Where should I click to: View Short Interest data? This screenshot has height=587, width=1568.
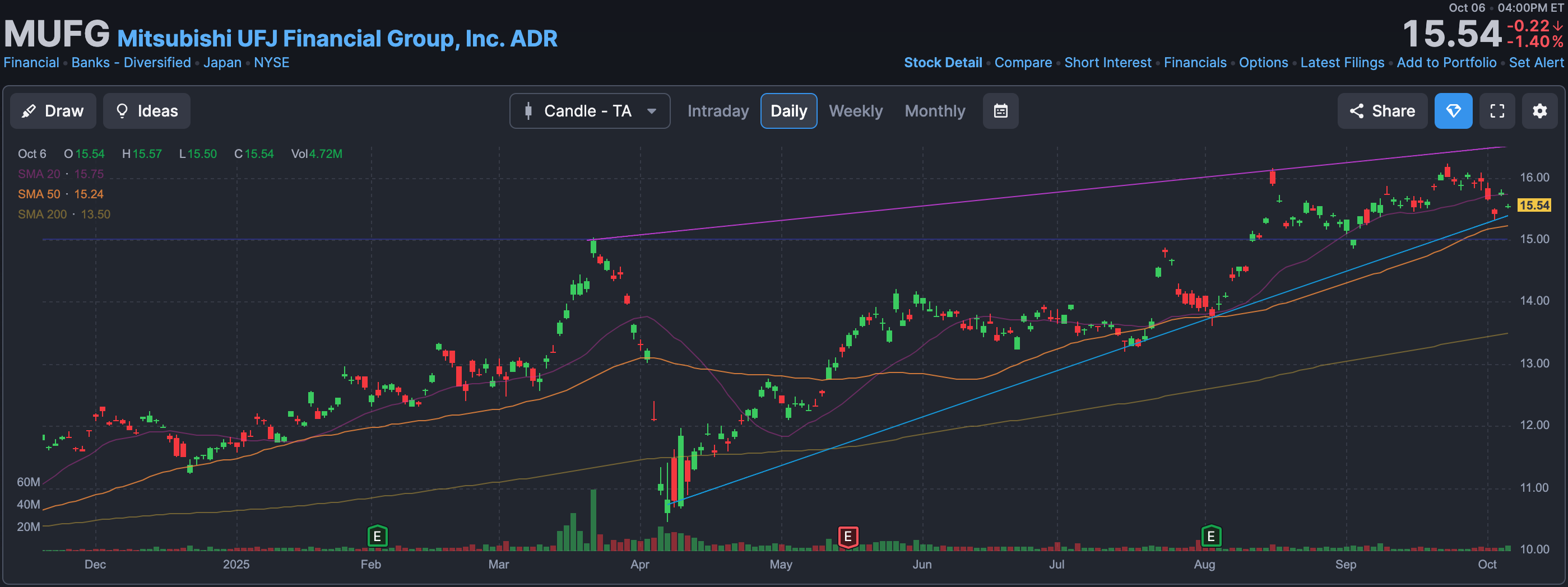pyautogui.click(x=1108, y=63)
